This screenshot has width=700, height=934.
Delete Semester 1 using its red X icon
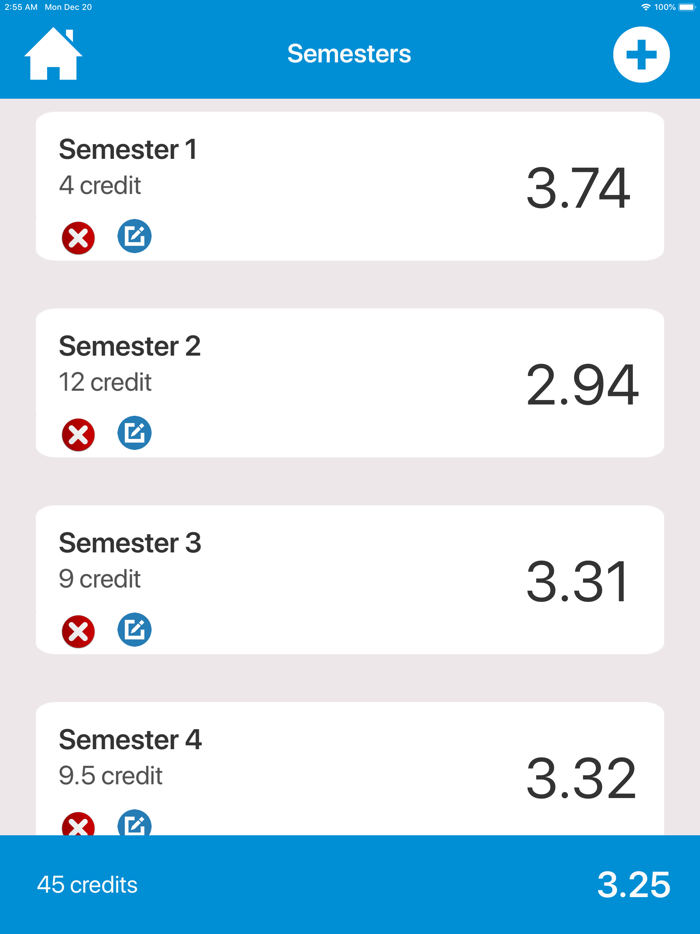coord(78,238)
